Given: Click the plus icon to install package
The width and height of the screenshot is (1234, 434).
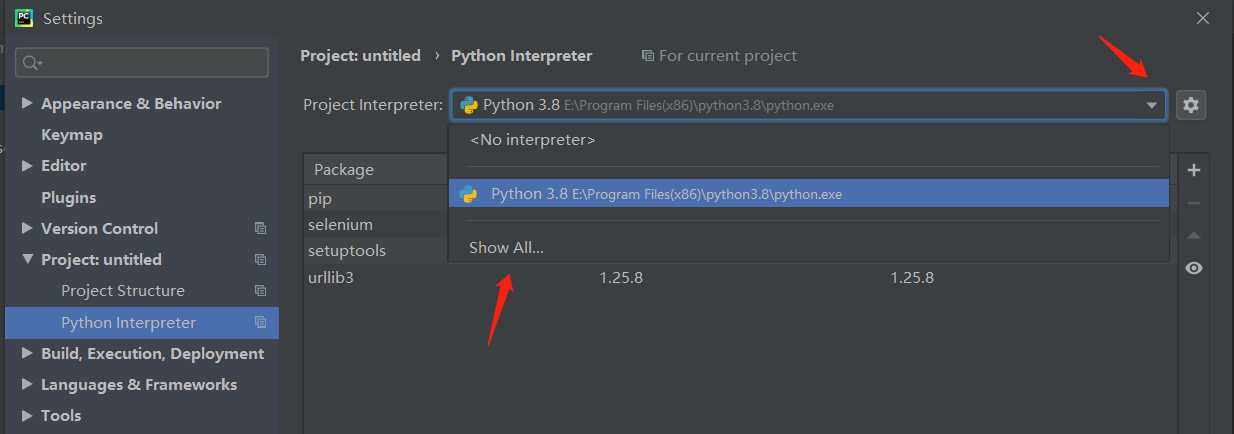Looking at the screenshot, I should tap(1193, 170).
